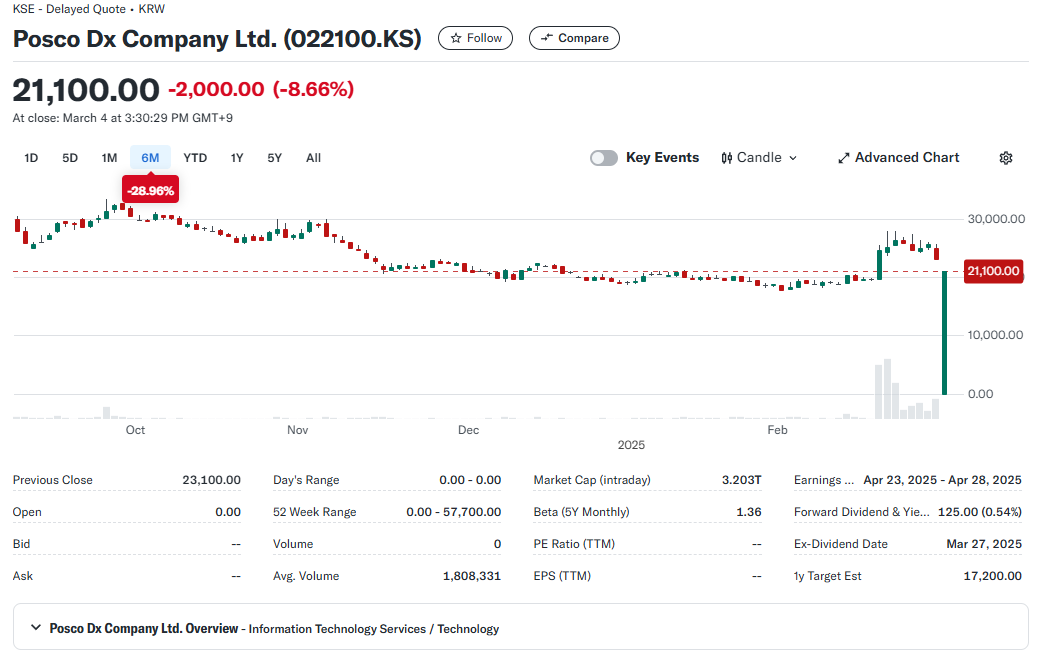This screenshot has width=1038, height=659.
Task: Click the Compare button
Action: coord(574,38)
